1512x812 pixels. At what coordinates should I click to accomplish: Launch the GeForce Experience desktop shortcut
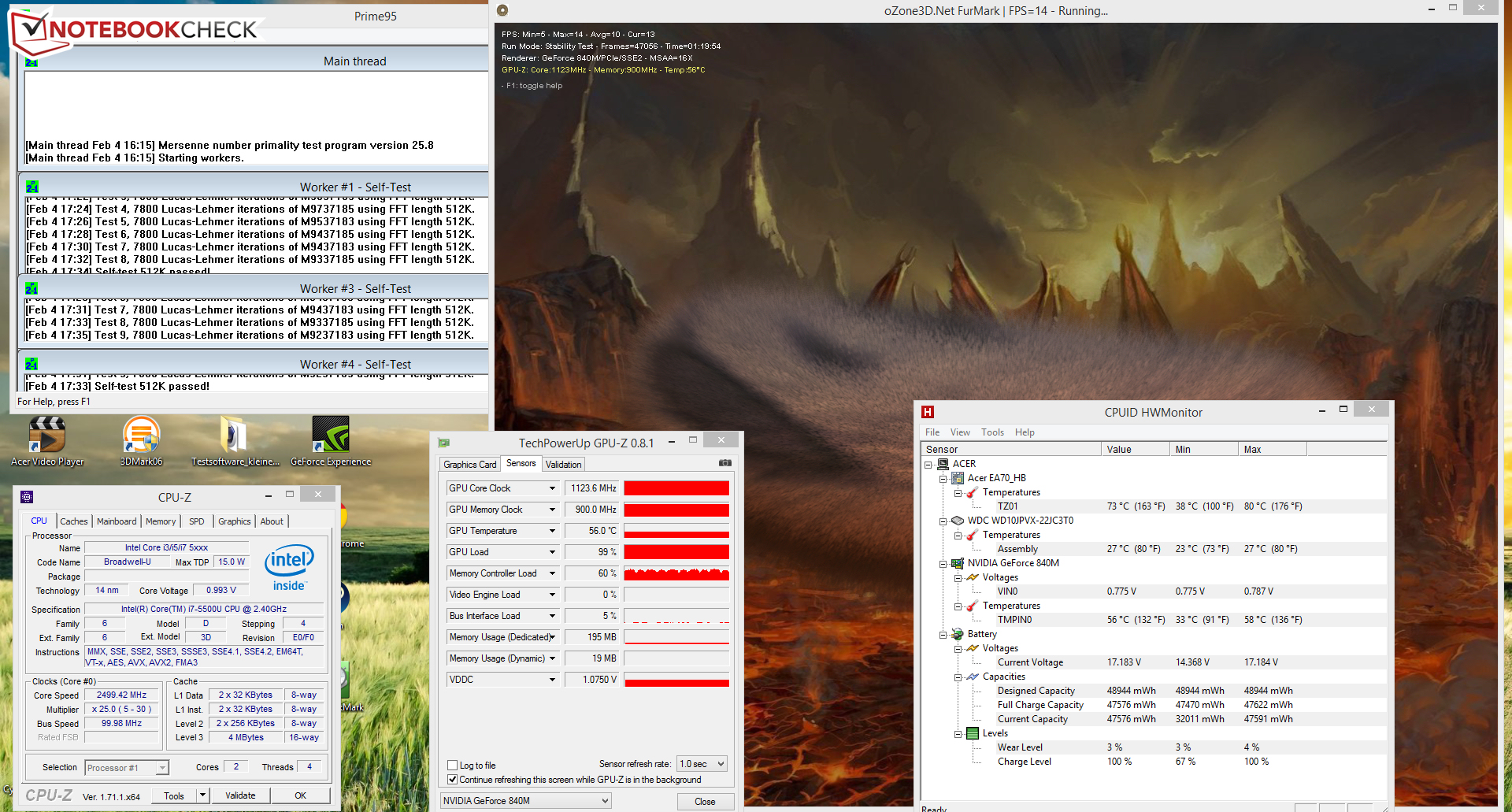(331, 441)
